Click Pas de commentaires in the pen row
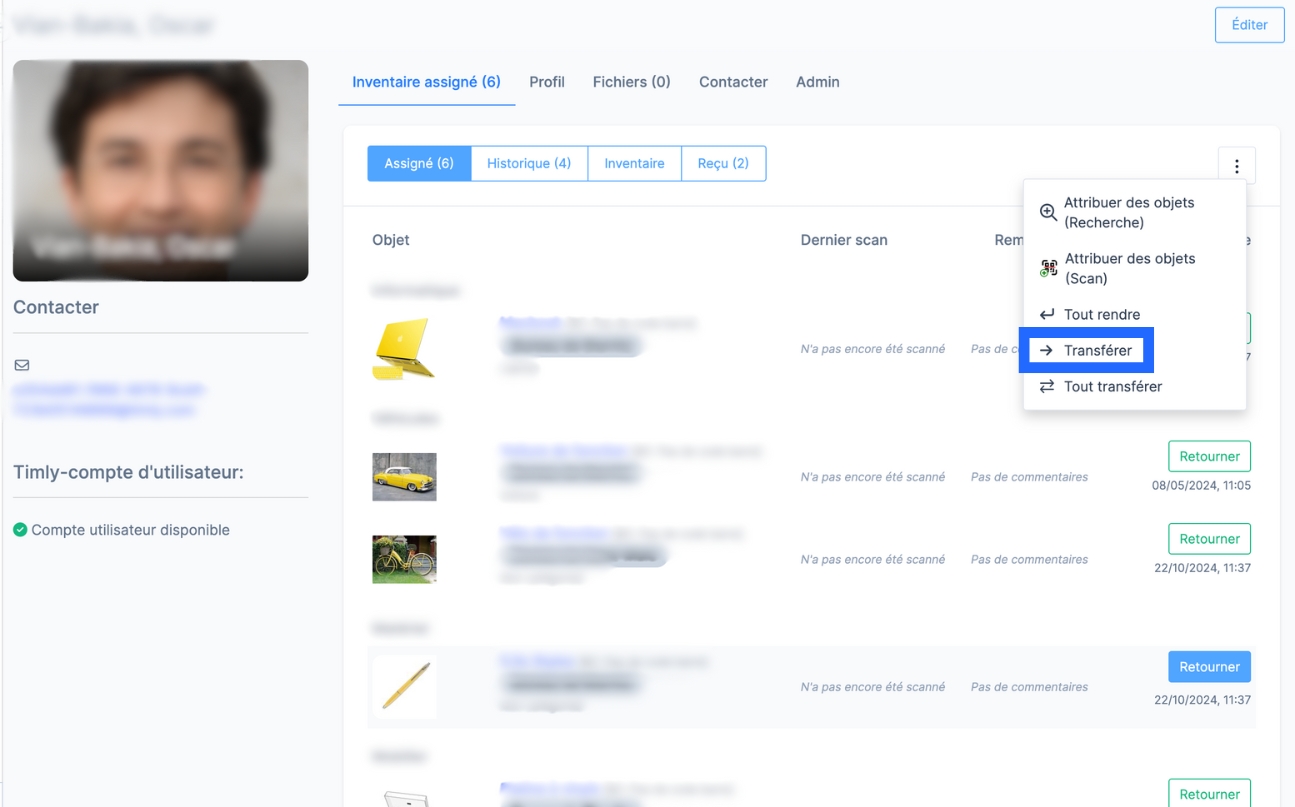This screenshot has width=1295, height=807. 1029,687
